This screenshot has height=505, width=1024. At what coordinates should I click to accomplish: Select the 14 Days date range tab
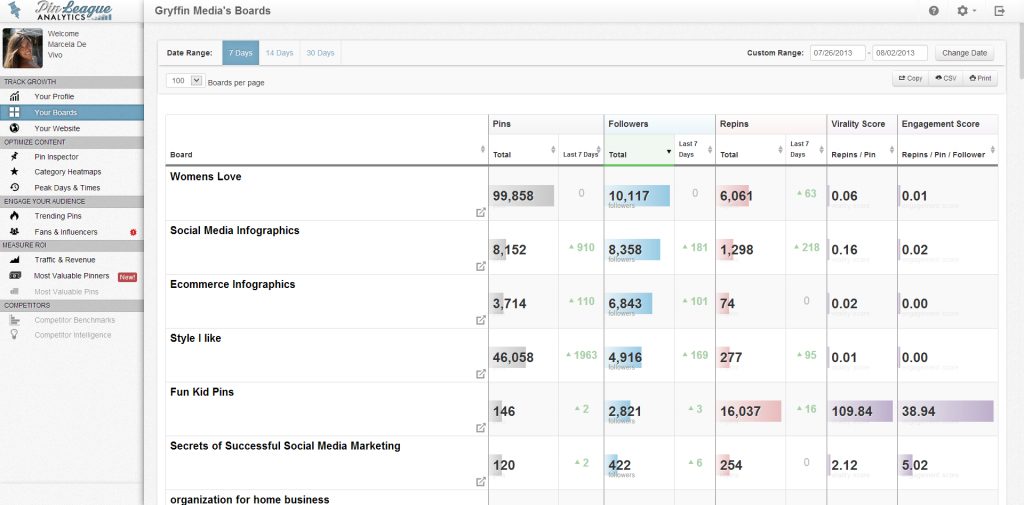[x=280, y=53]
